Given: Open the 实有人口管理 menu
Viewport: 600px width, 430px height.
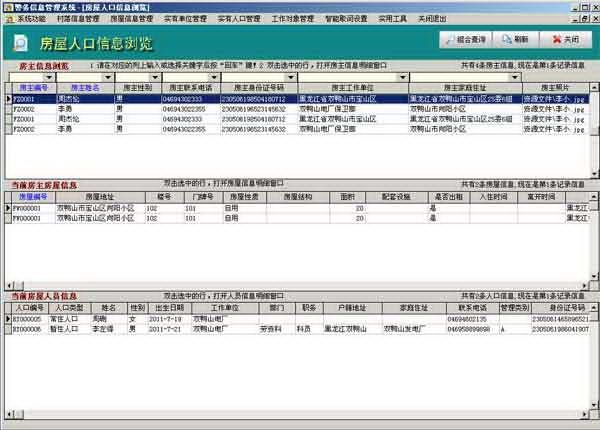Looking at the screenshot, I should click(x=238, y=18).
